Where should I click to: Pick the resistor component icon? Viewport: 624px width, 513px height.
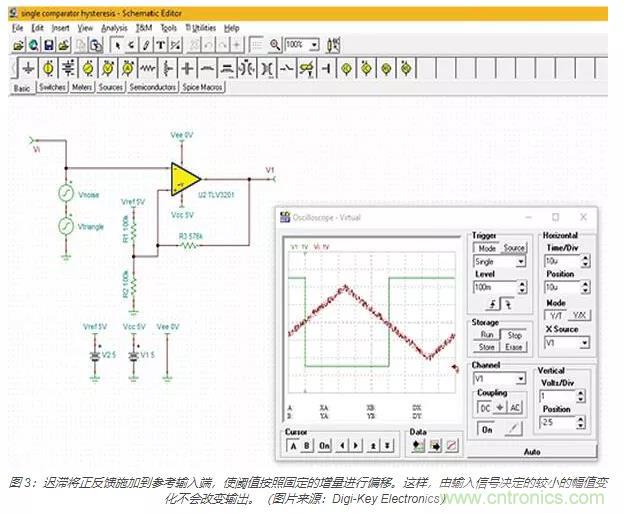[x=148, y=68]
